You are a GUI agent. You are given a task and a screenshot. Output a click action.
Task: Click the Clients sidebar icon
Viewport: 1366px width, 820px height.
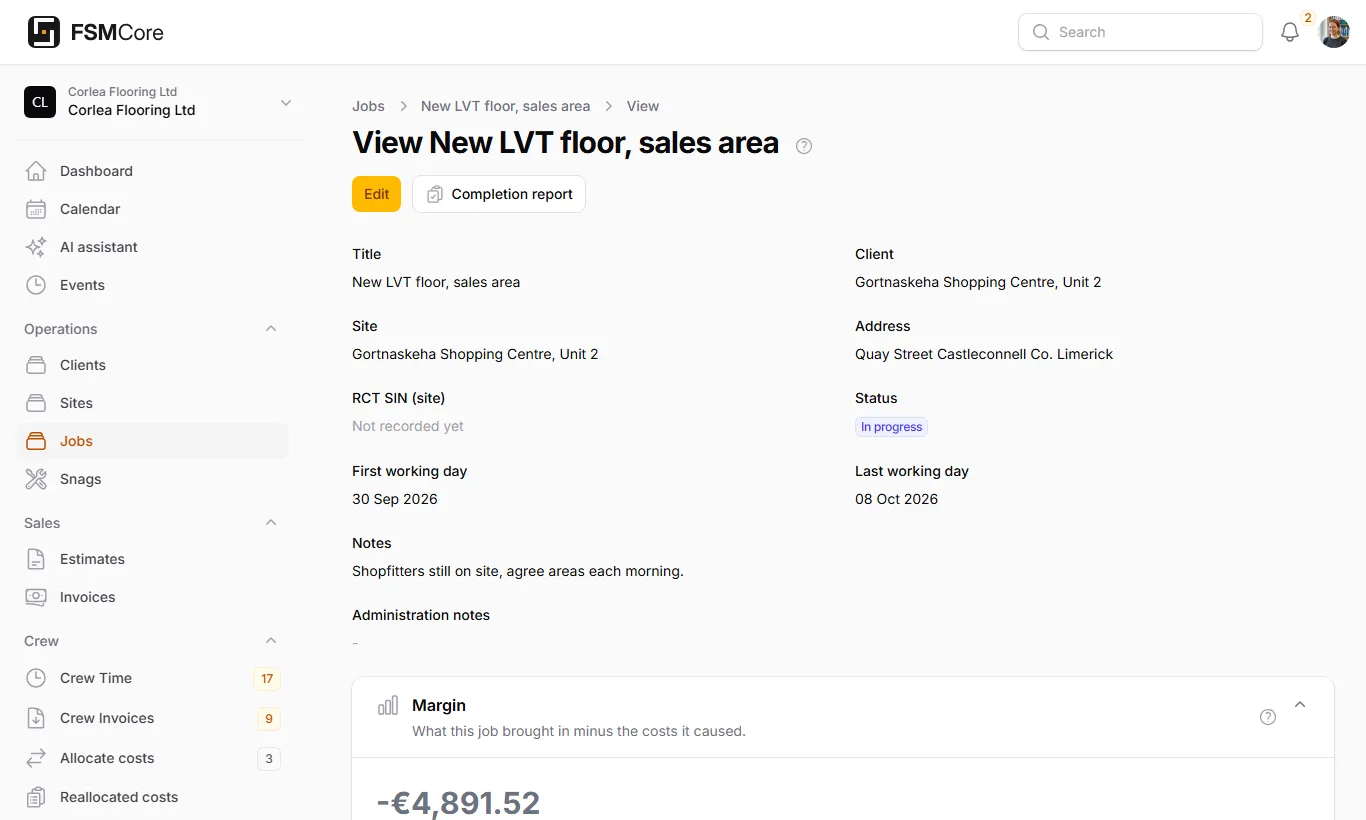pyautogui.click(x=36, y=365)
